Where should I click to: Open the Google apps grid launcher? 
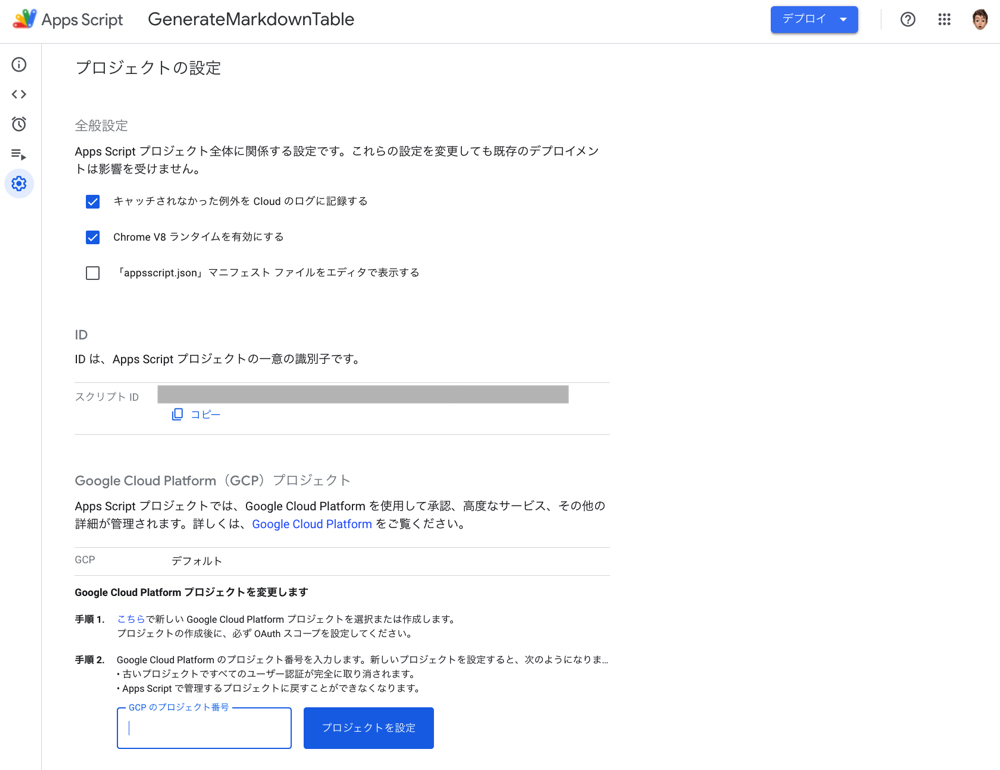[944, 19]
